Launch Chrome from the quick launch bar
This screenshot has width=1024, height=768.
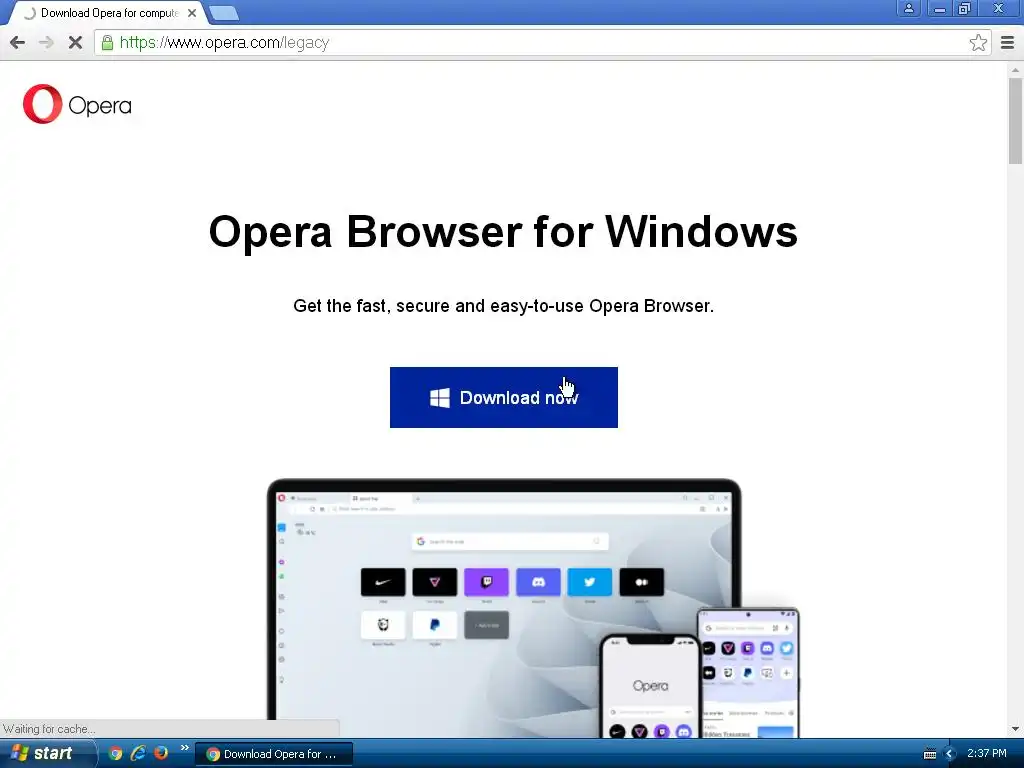point(116,754)
